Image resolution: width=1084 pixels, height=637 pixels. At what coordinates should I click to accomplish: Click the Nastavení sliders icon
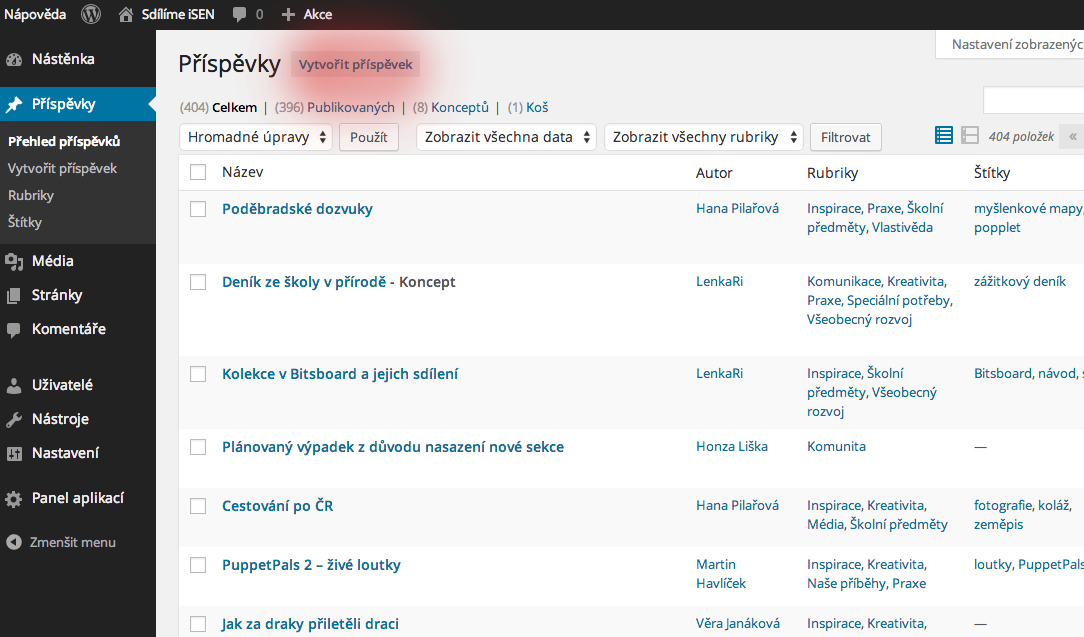14,454
